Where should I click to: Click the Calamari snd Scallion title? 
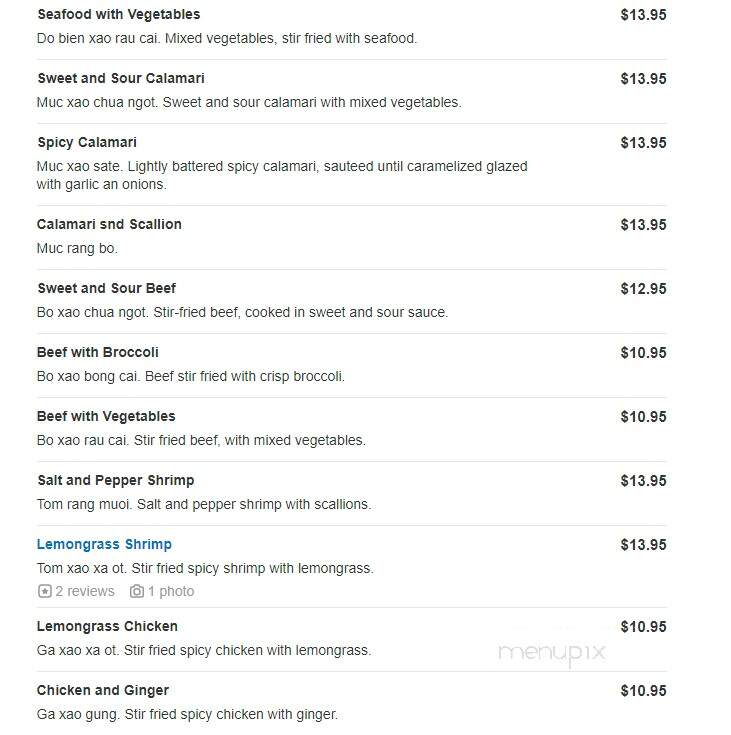point(109,225)
